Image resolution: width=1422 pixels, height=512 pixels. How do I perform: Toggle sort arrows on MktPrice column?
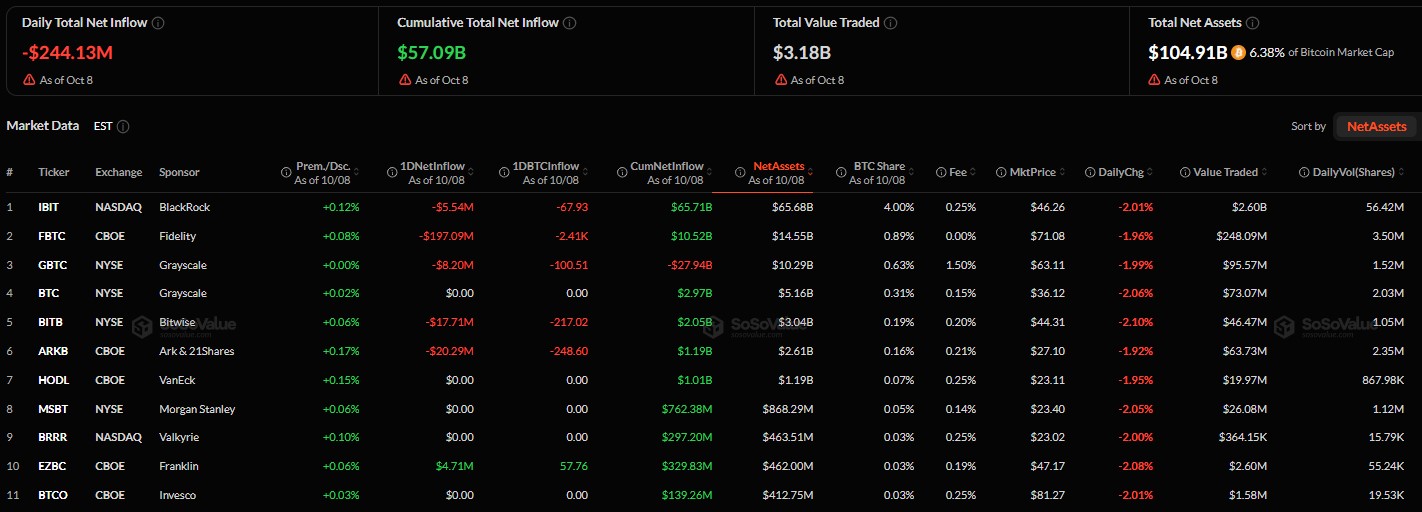pos(1062,172)
